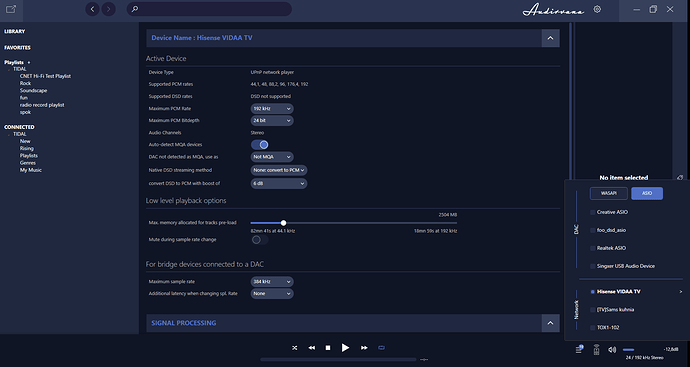
Task: Add a playlist with the plus icon
Action: coord(29,62)
